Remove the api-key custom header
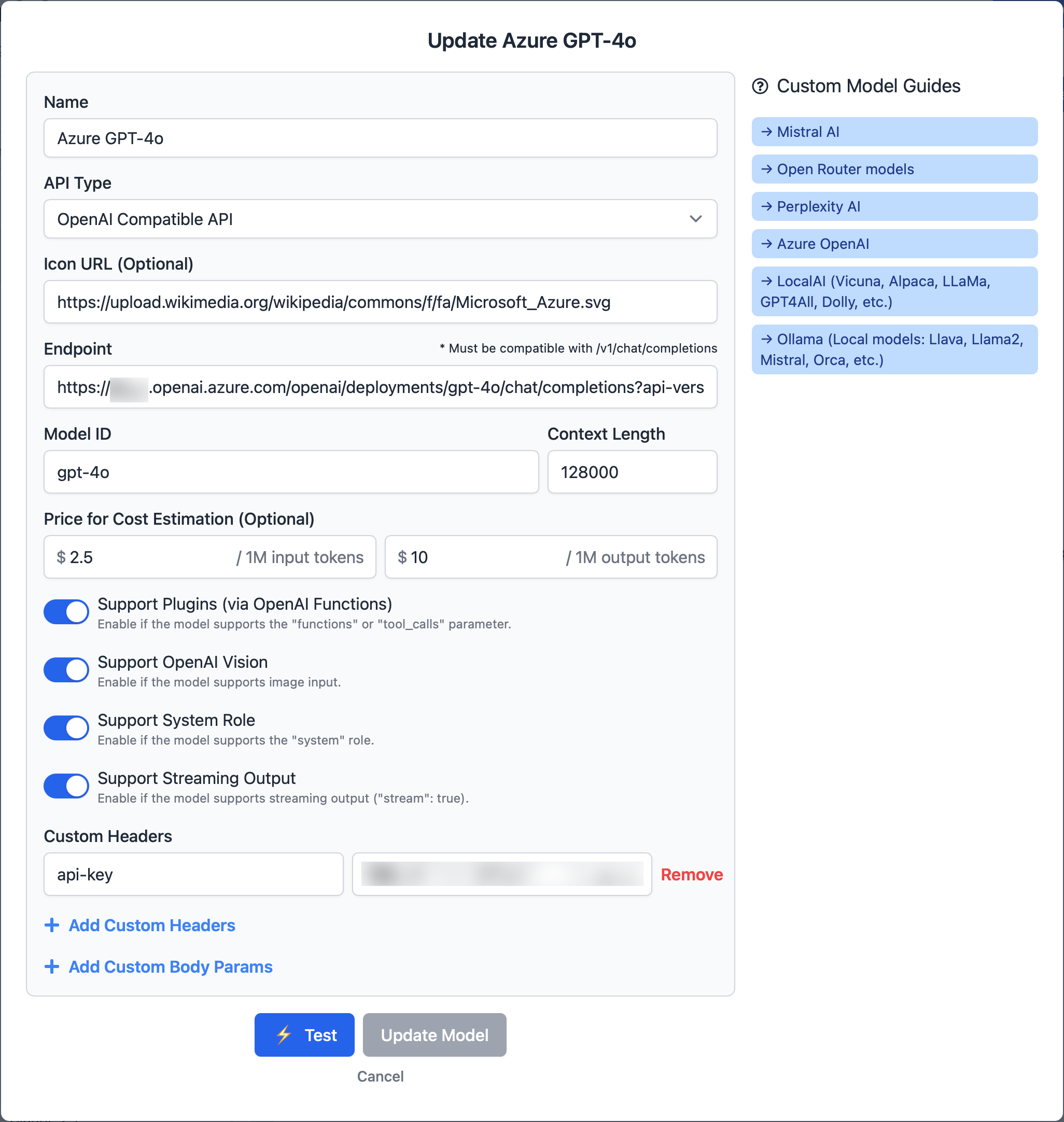 pos(692,875)
